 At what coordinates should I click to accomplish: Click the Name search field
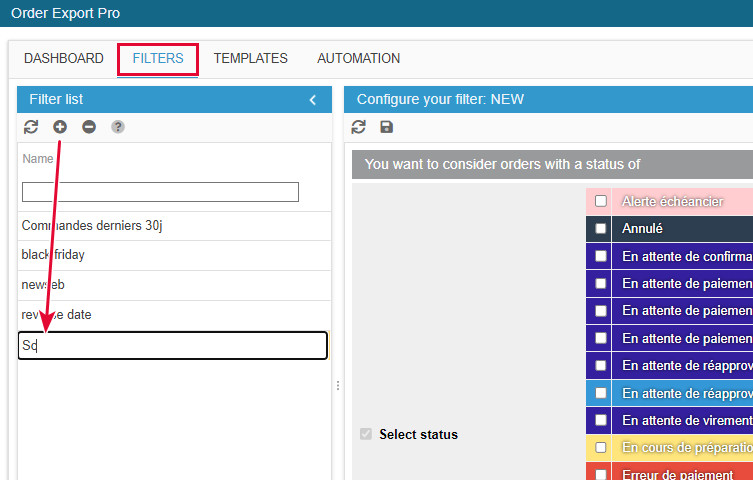pos(160,192)
